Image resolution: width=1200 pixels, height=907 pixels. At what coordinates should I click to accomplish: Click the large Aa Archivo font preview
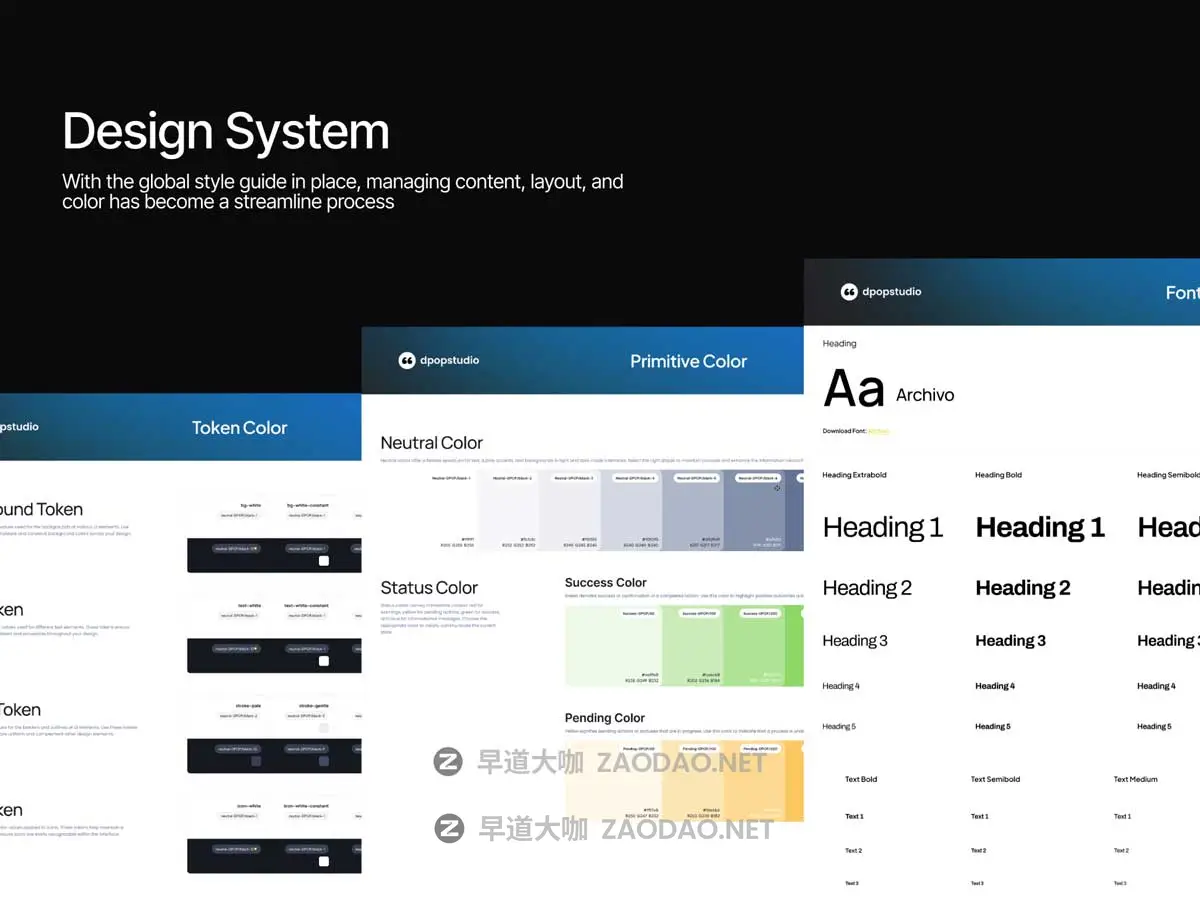(x=853, y=390)
